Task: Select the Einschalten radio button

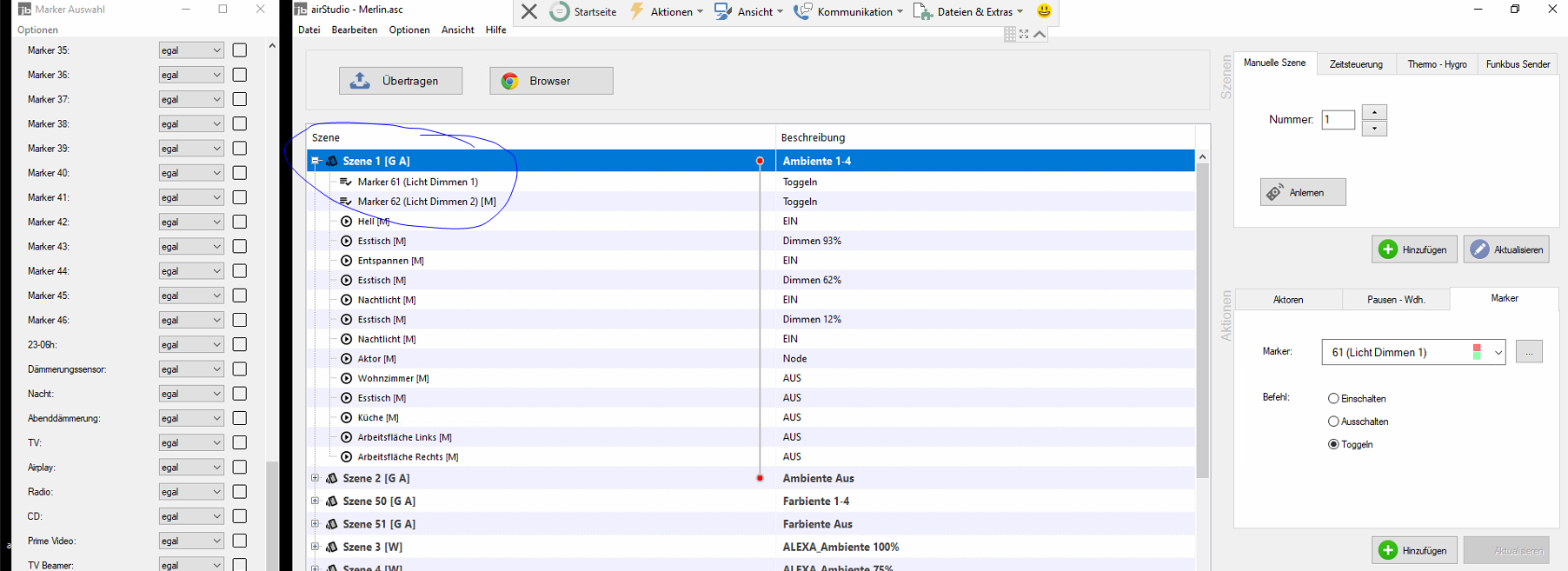Action: 1333,399
